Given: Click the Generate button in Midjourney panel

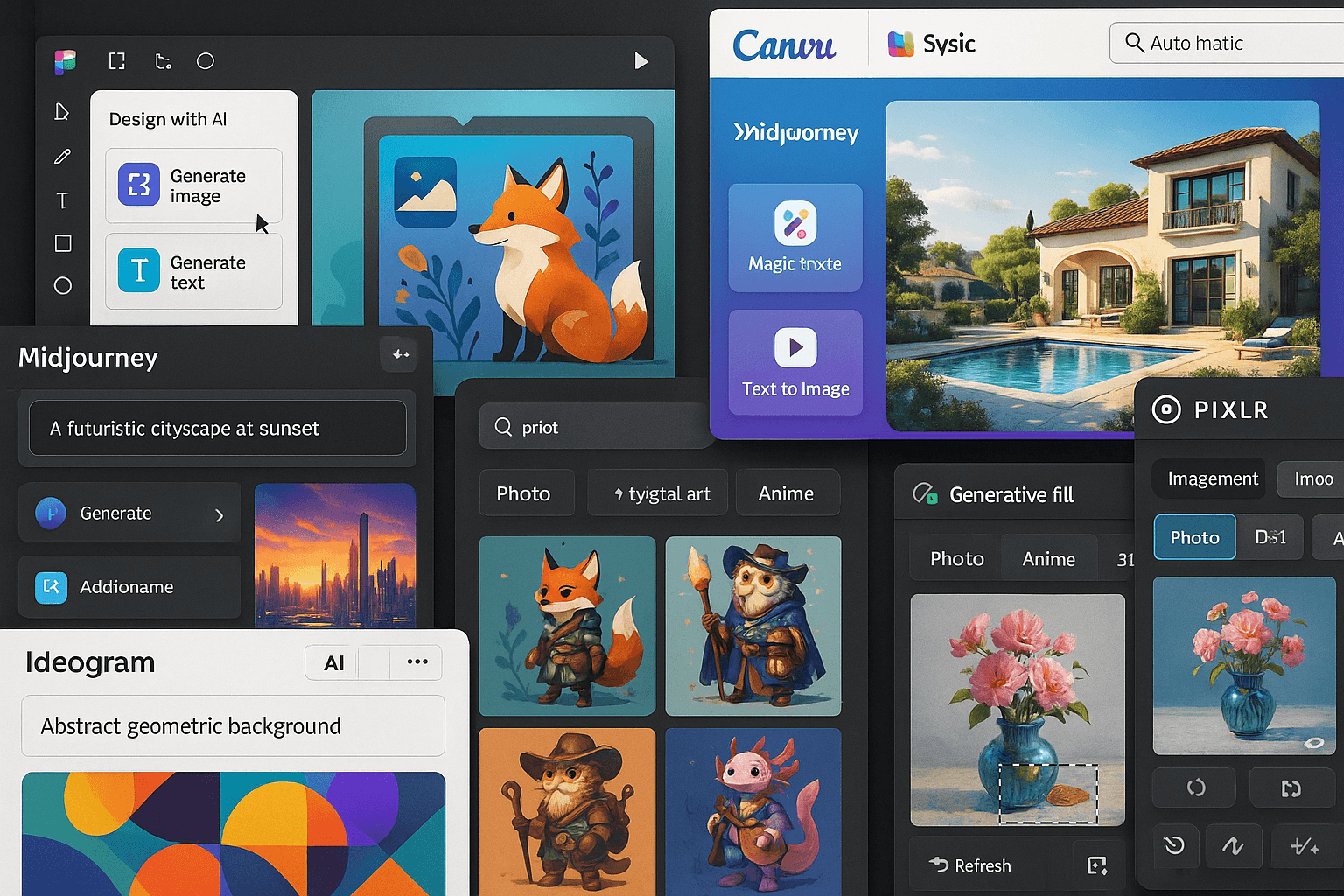Looking at the screenshot, I should [x=129, y=513].
